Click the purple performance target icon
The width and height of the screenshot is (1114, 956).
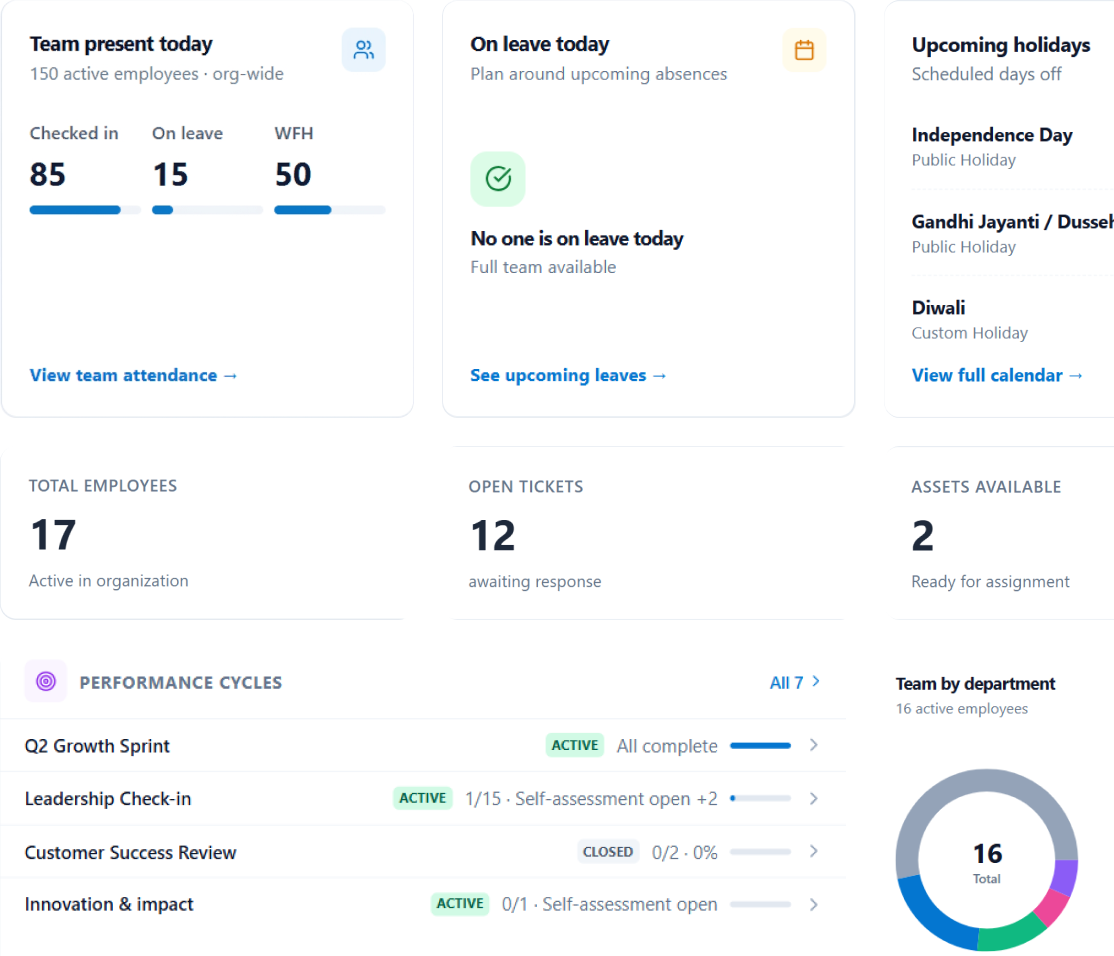click(x=46, y=681)
